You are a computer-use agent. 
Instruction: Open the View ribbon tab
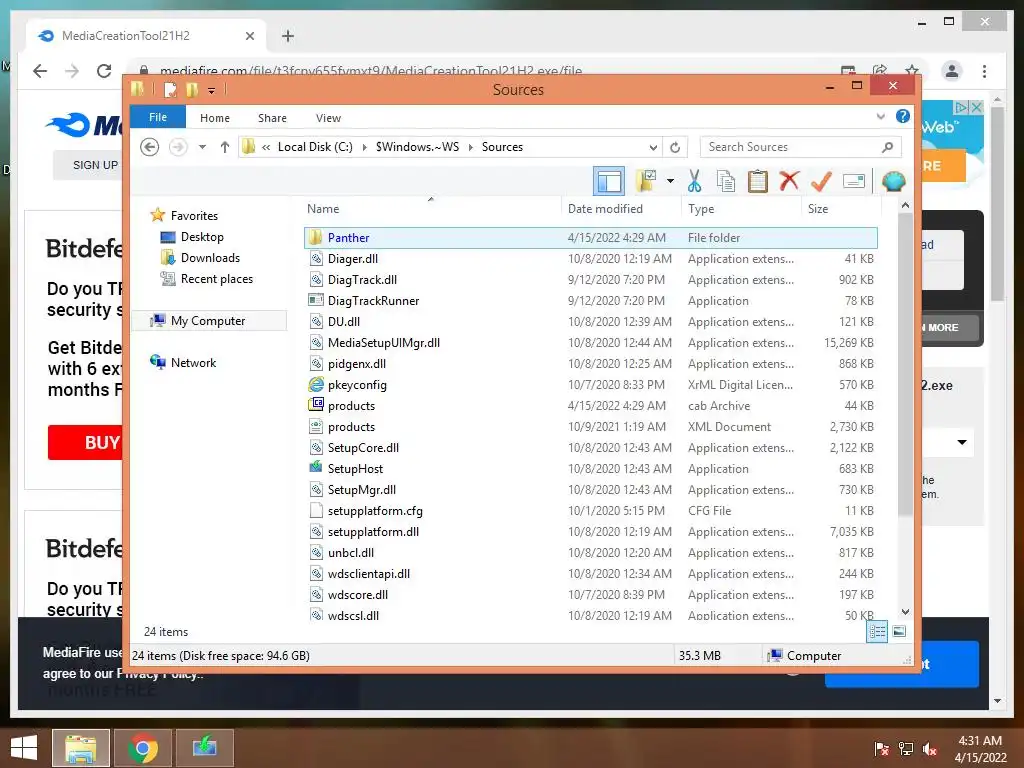(328, 118)
